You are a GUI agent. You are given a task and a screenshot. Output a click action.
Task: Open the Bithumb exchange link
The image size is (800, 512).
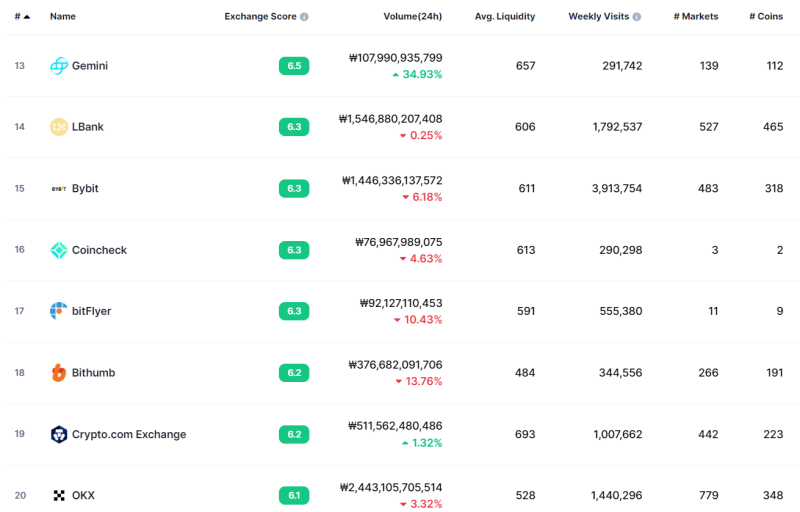tap(93, 373)
